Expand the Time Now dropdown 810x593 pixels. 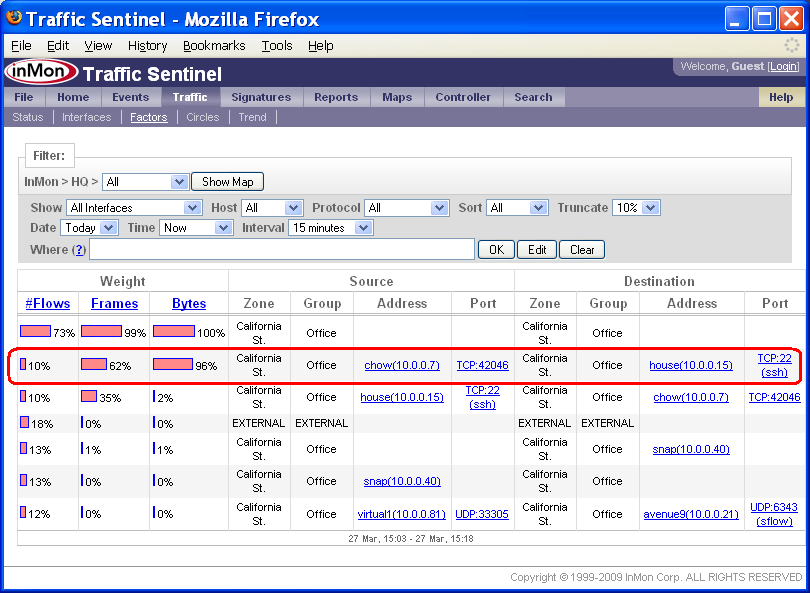[195, 228]
